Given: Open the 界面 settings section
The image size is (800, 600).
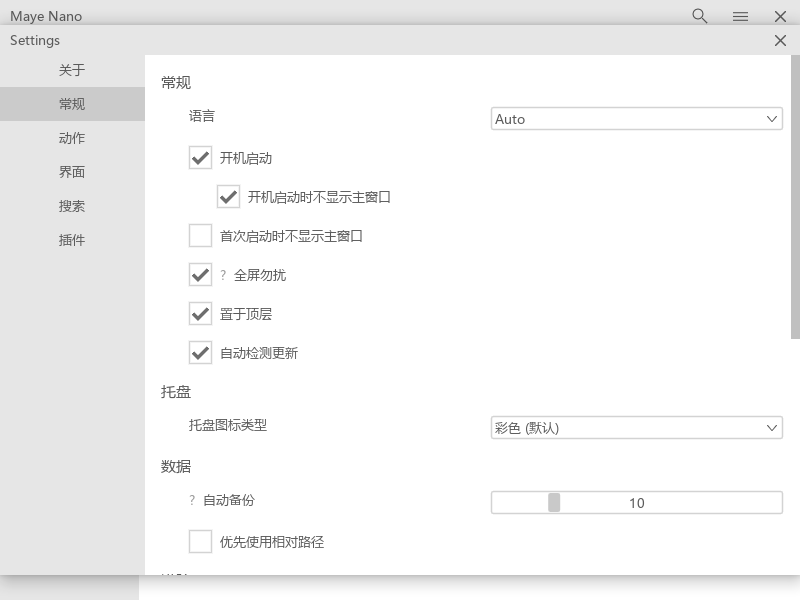Looking at the screenshot, I should coord(72,171).
